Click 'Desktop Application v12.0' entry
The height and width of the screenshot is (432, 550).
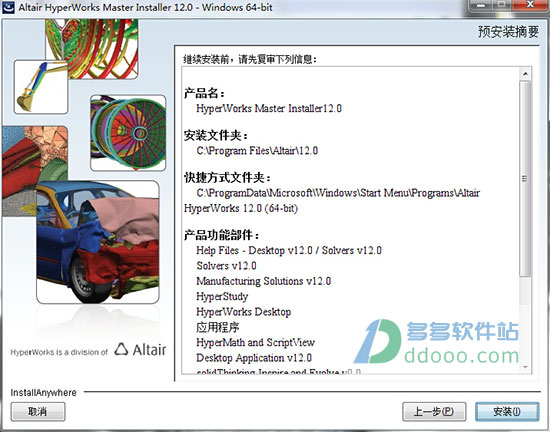(254, 358)
